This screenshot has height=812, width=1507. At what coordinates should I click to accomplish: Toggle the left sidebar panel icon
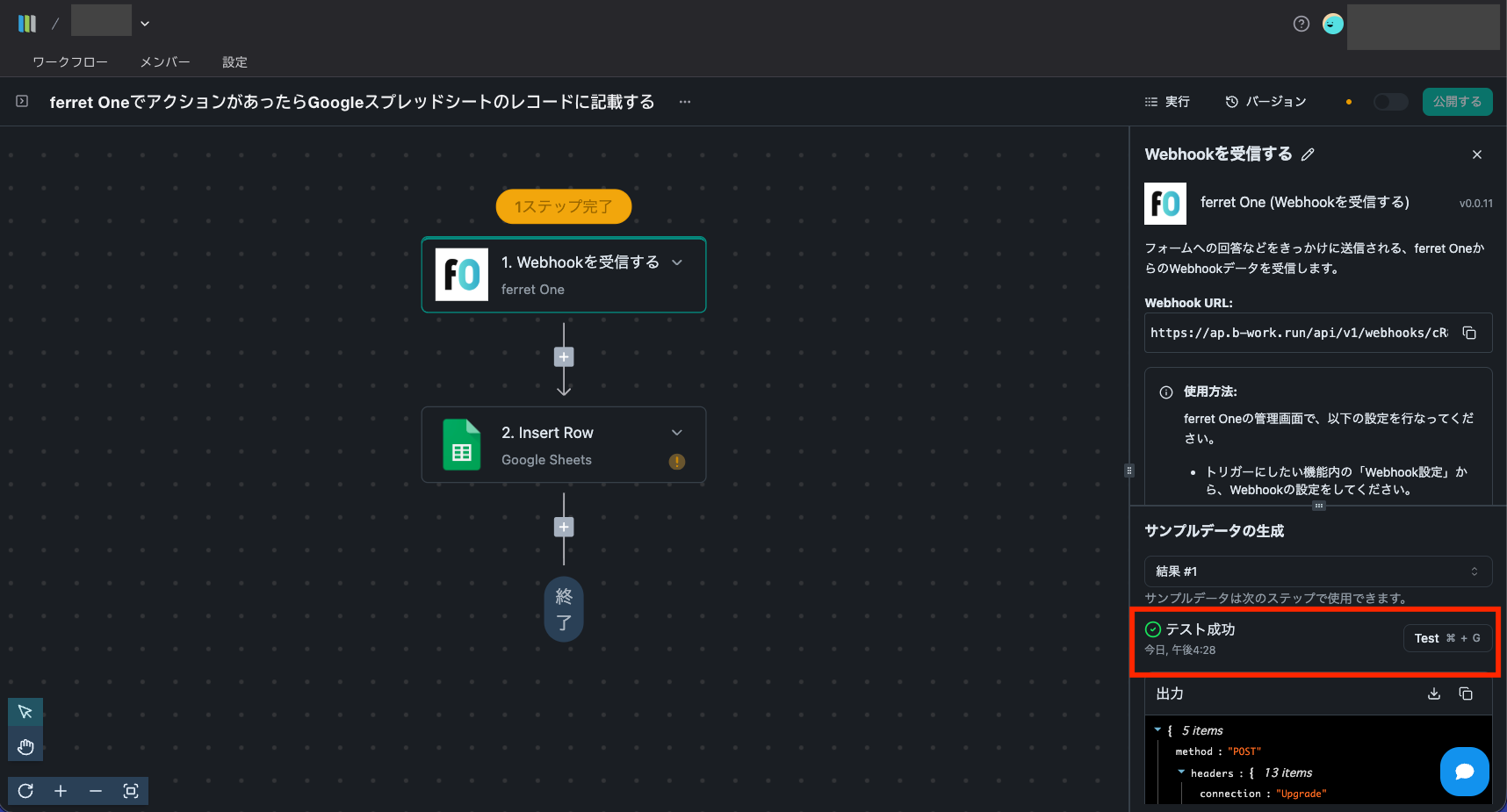(22, 102)
